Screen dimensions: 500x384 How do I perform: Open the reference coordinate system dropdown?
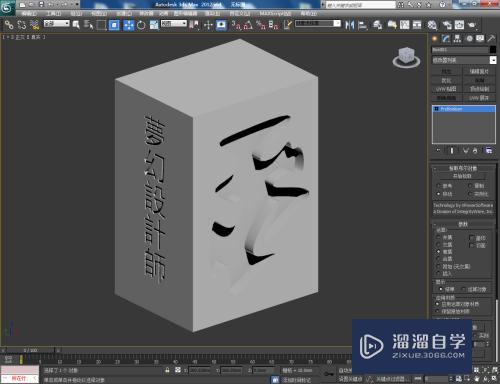click(174, 24)
